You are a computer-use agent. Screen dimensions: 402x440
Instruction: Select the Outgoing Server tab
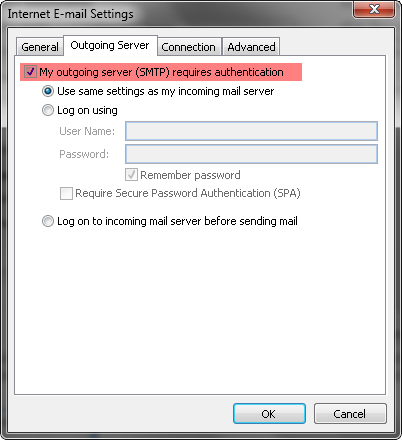110,45
